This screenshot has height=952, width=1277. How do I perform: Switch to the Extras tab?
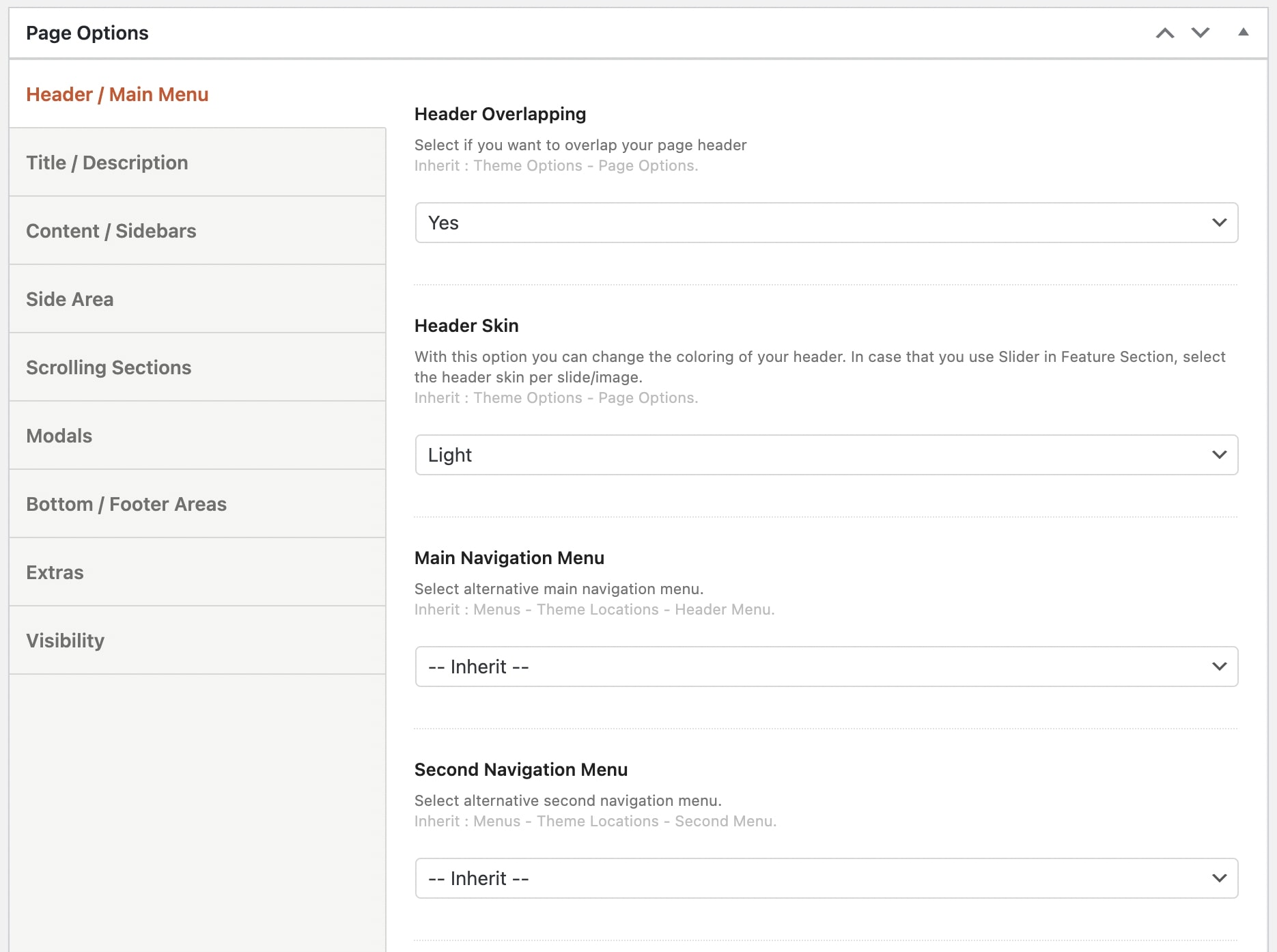pos(55,572)
